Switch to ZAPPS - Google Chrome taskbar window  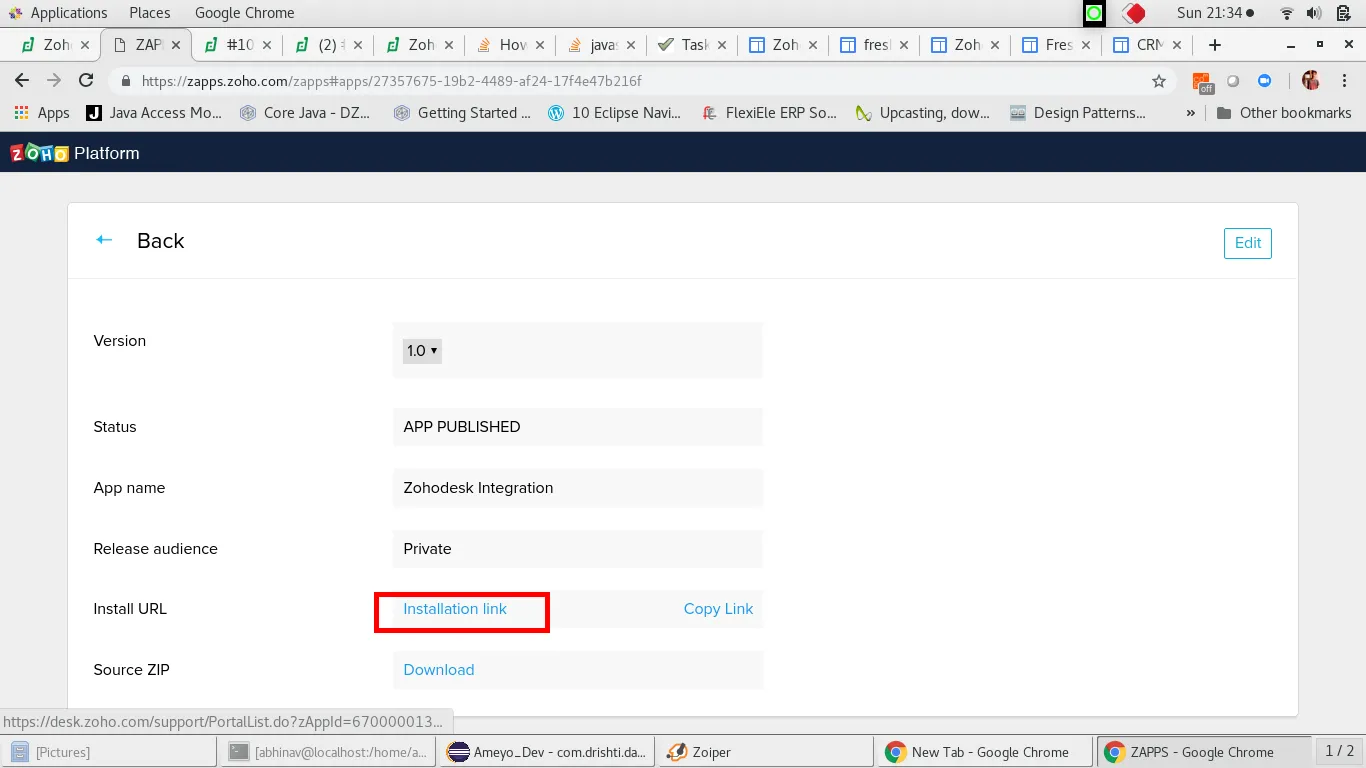point(1204,752)
